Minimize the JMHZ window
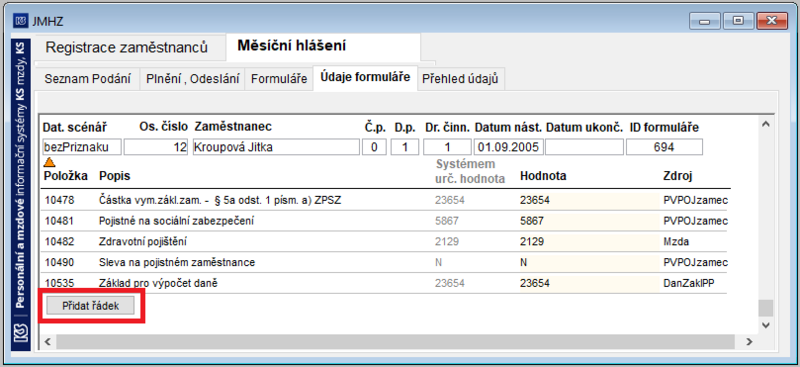Viewport: 800px width, 367px height. tap(706, 21)
